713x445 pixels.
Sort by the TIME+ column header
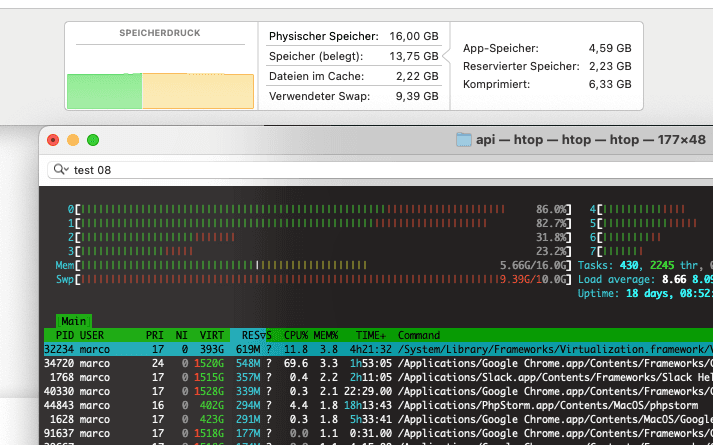pos(371,335)
